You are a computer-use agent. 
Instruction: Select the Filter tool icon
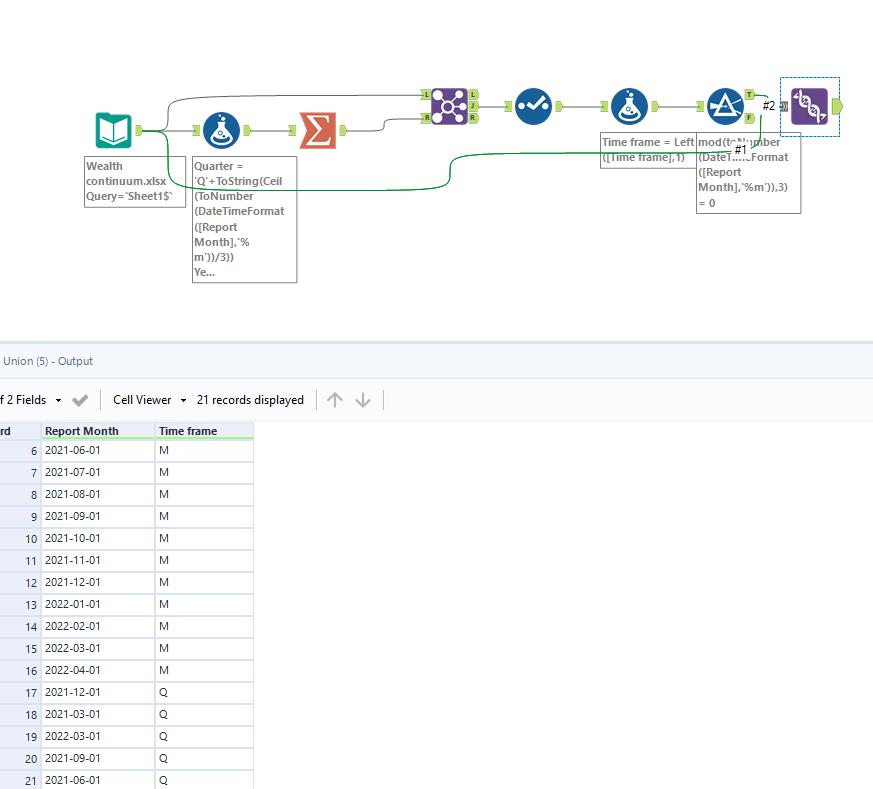[725, 106]
